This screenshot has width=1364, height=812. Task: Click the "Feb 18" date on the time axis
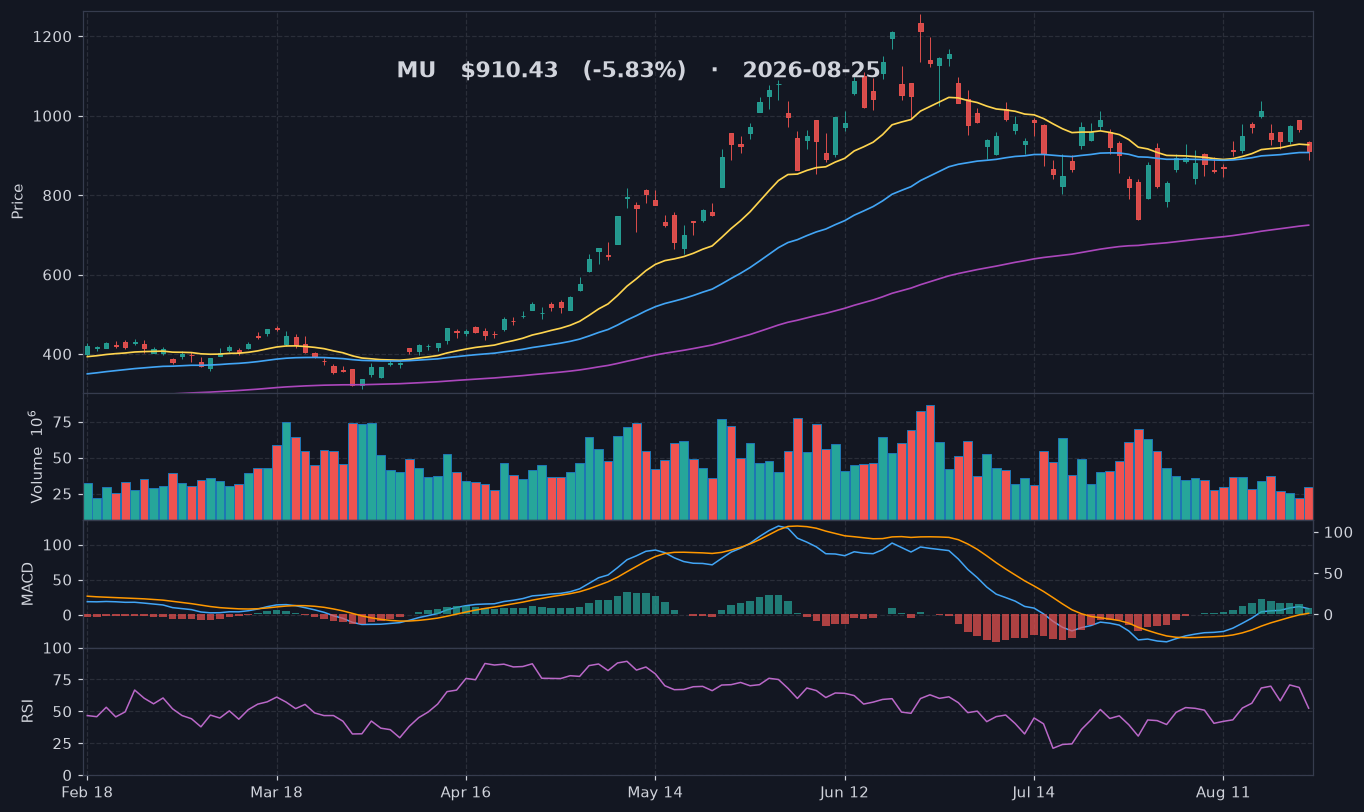click(88, 794)
